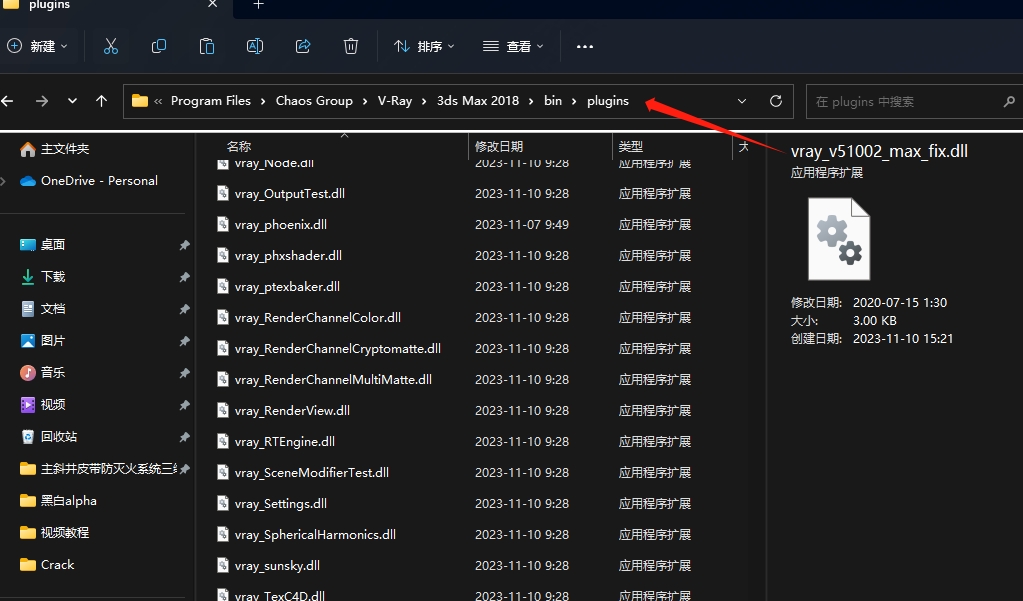Go up one folder level
This screenshot has height=601, width=1023.
click(x=101, y=101)
